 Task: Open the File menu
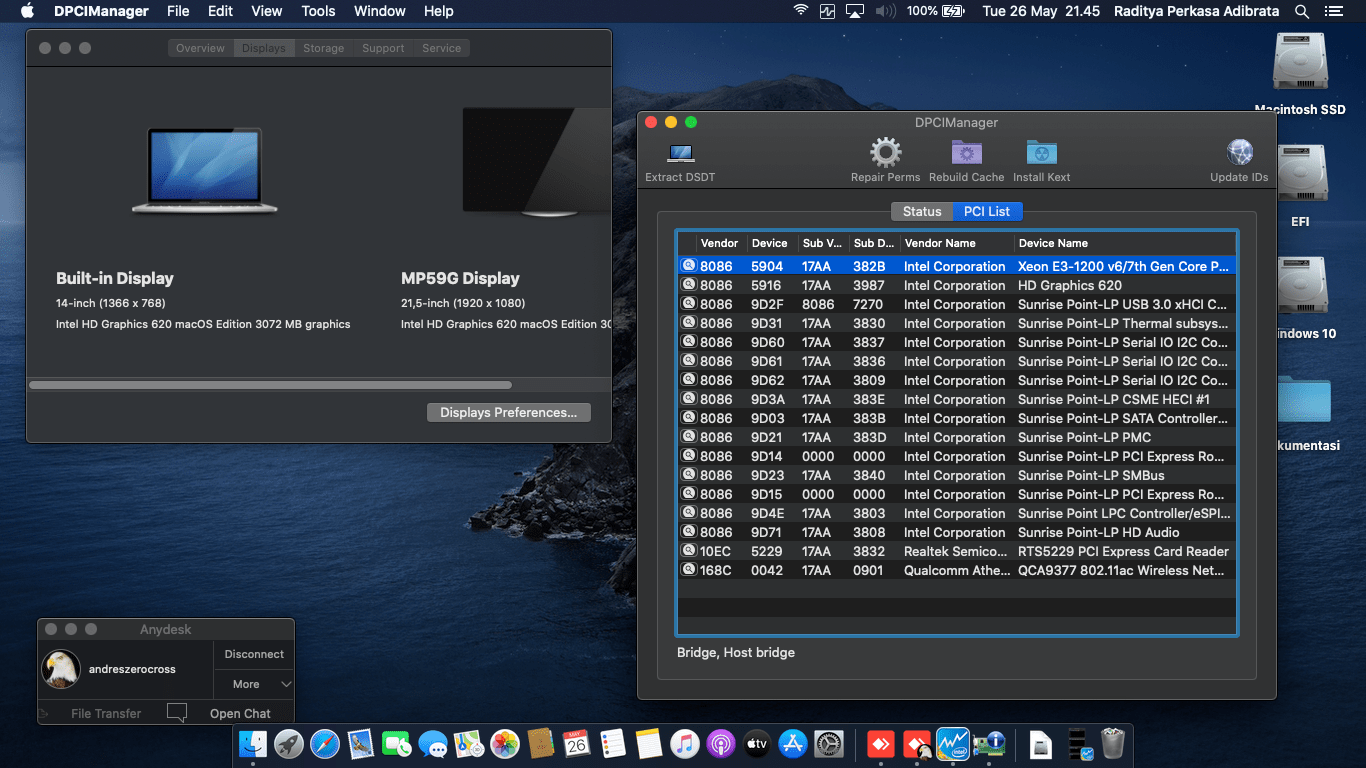point(178,11)
